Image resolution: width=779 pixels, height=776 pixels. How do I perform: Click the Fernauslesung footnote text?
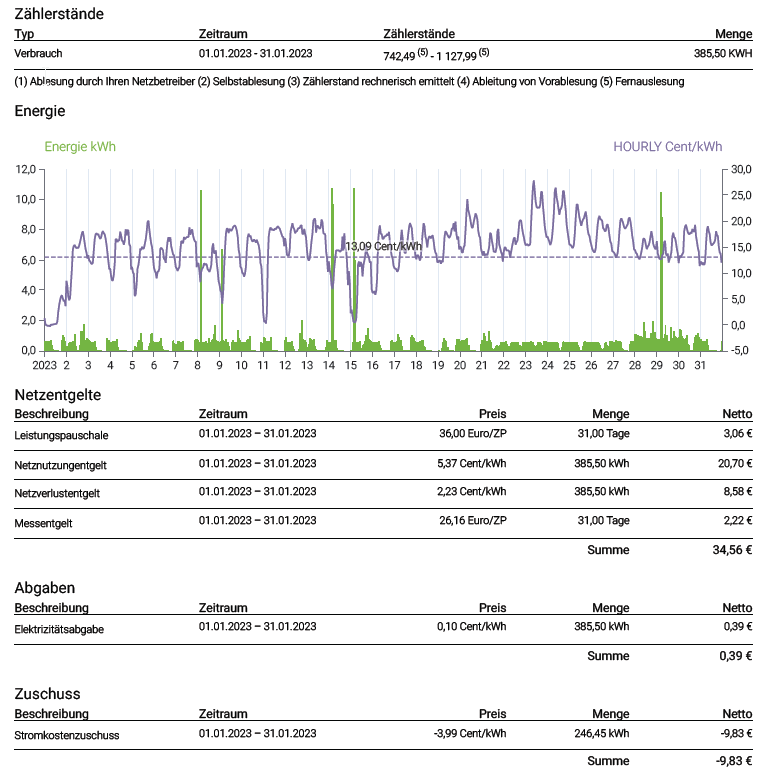[644, 81]
